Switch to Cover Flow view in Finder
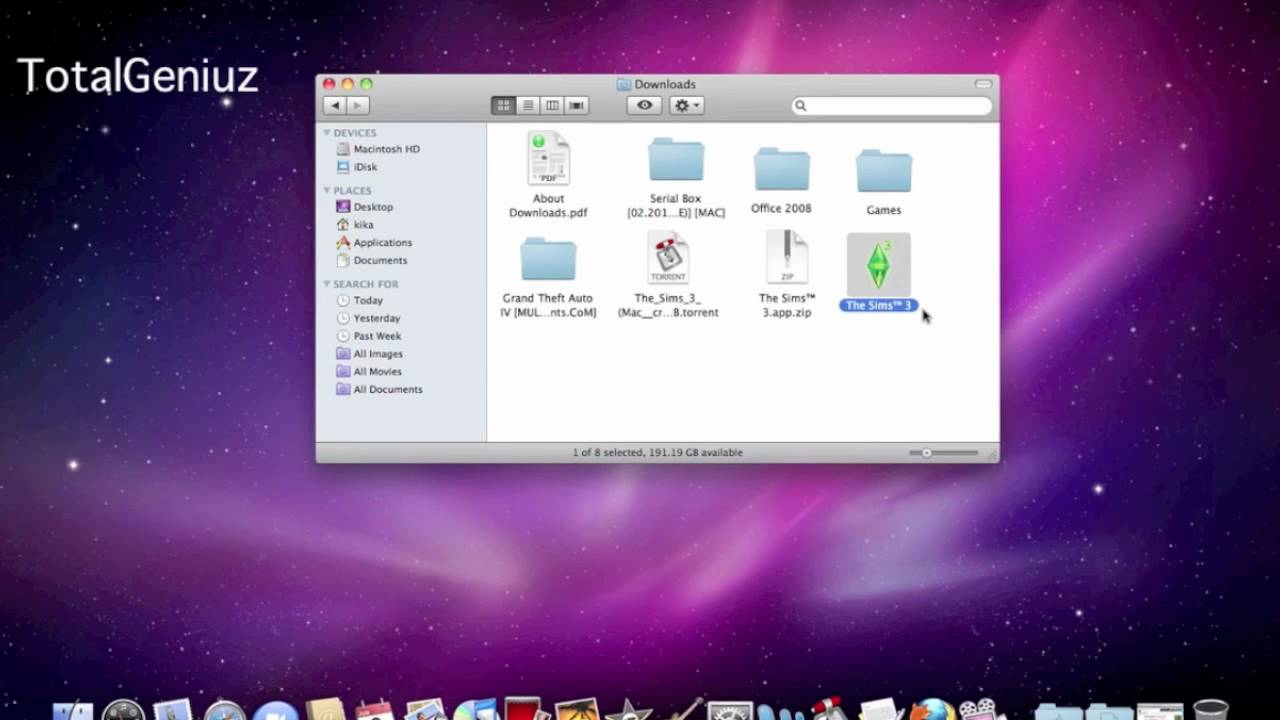 click(577, 105)
